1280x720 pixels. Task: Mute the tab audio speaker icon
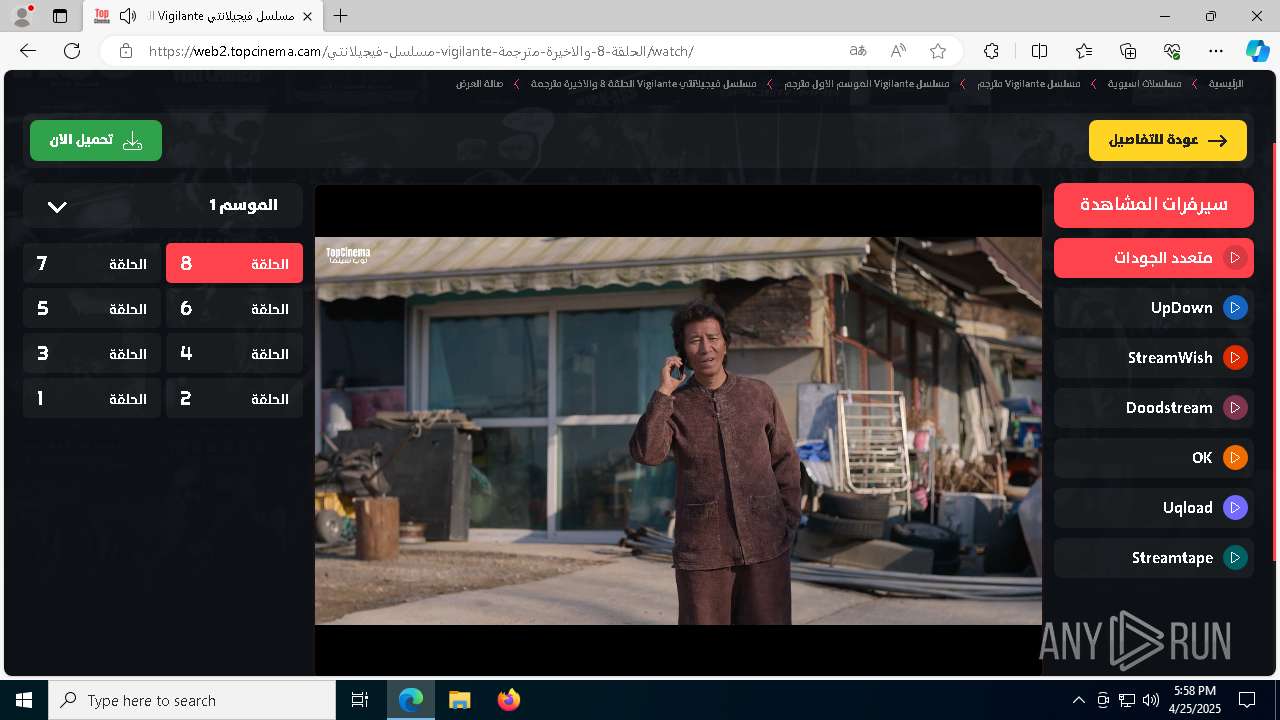(128, 16)
